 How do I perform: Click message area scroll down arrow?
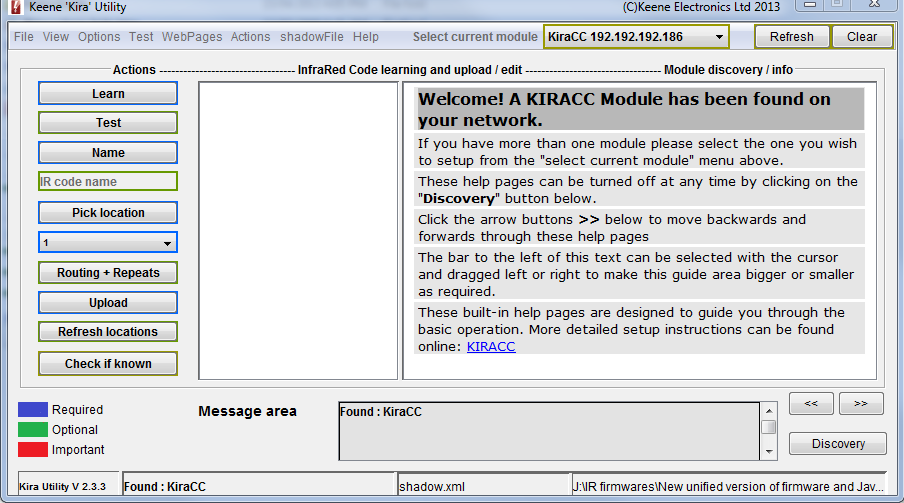(x=769, y=452)
